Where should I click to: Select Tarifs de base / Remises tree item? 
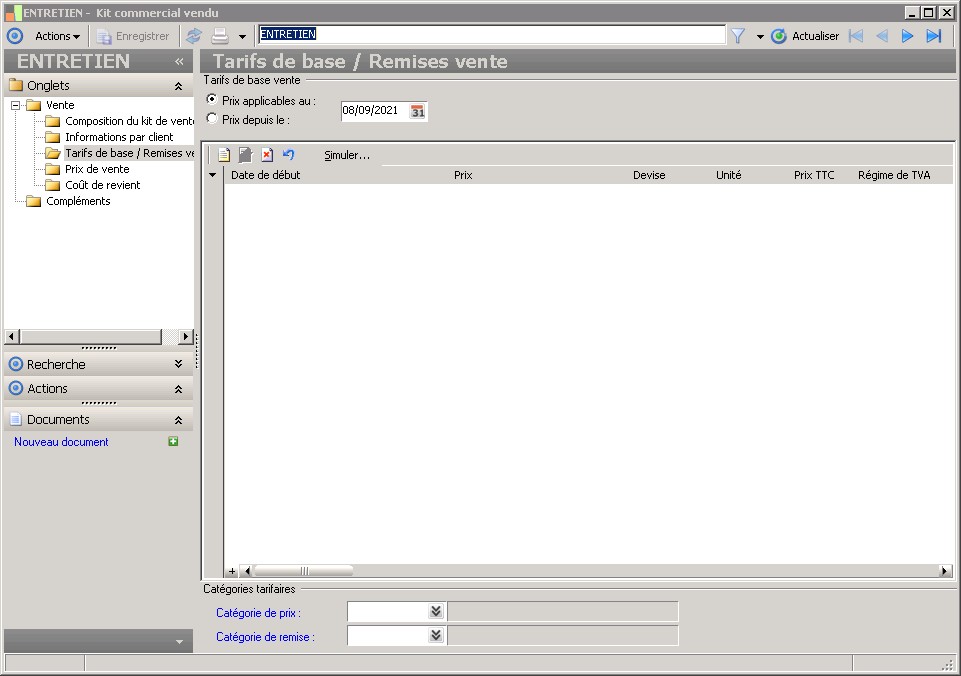(129, 153)
